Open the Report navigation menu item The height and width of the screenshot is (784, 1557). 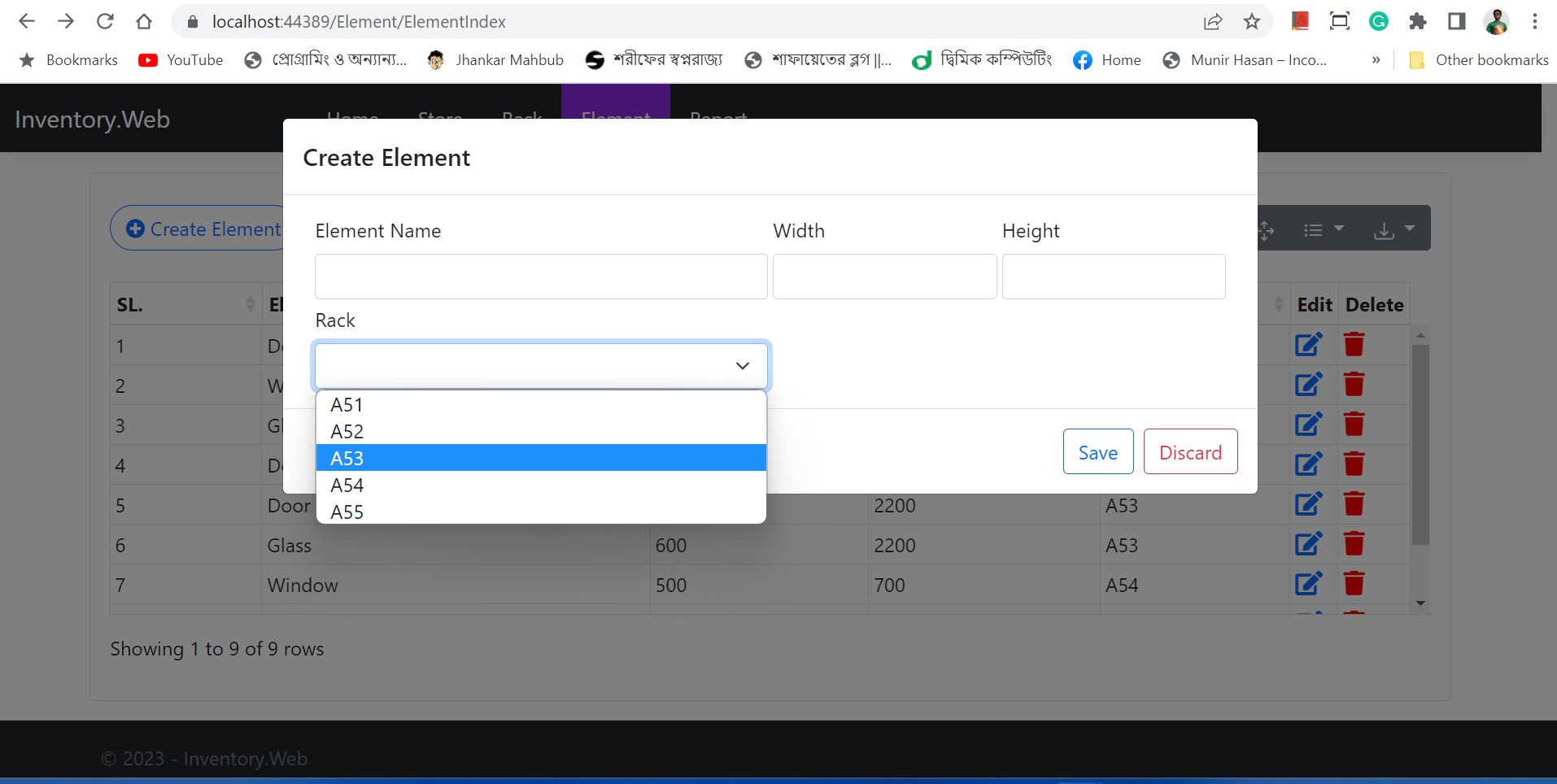717,119
